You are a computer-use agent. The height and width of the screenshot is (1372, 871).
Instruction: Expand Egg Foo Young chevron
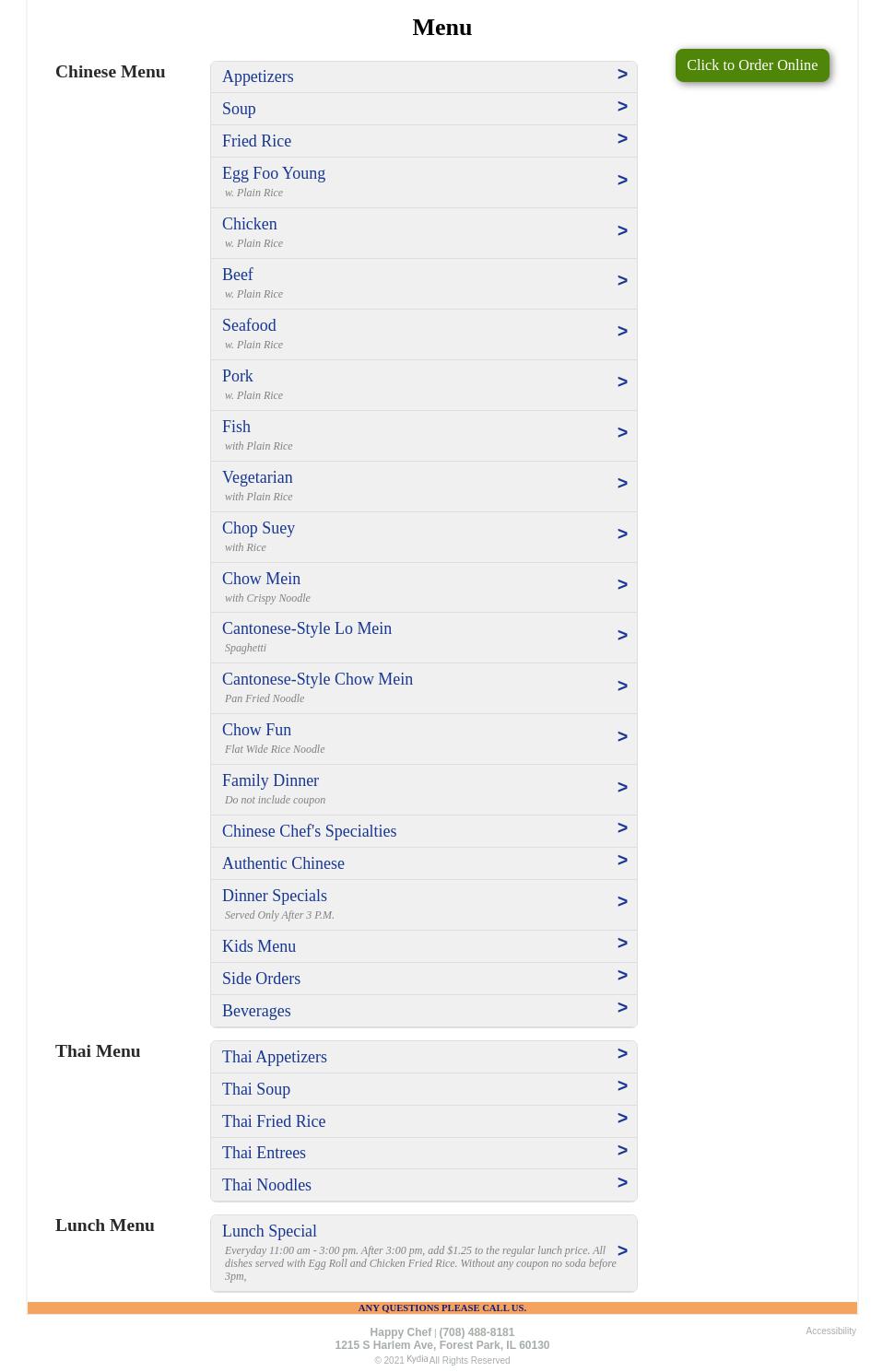click(x=622, y=181)
